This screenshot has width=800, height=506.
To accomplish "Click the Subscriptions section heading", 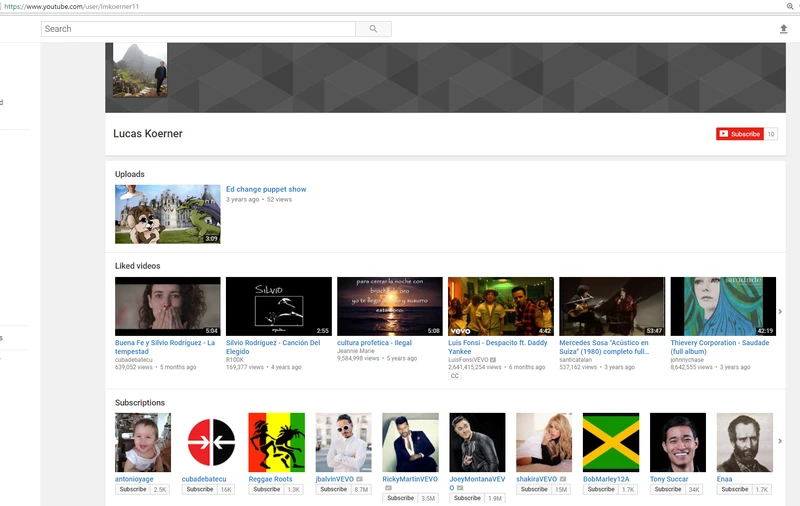I will click(x=140, y=402).
